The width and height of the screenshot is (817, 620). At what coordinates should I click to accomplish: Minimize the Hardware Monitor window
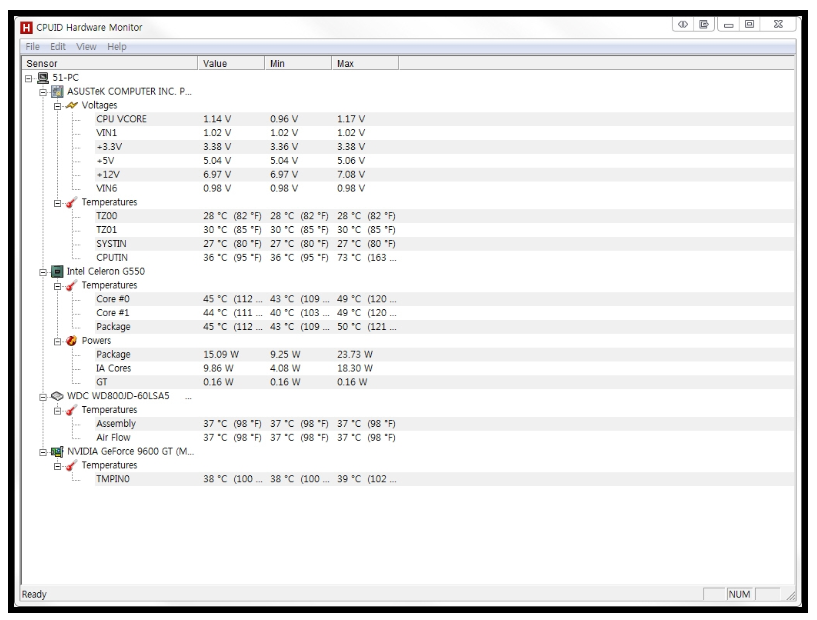pyautogui.click(x=728, y=24)
